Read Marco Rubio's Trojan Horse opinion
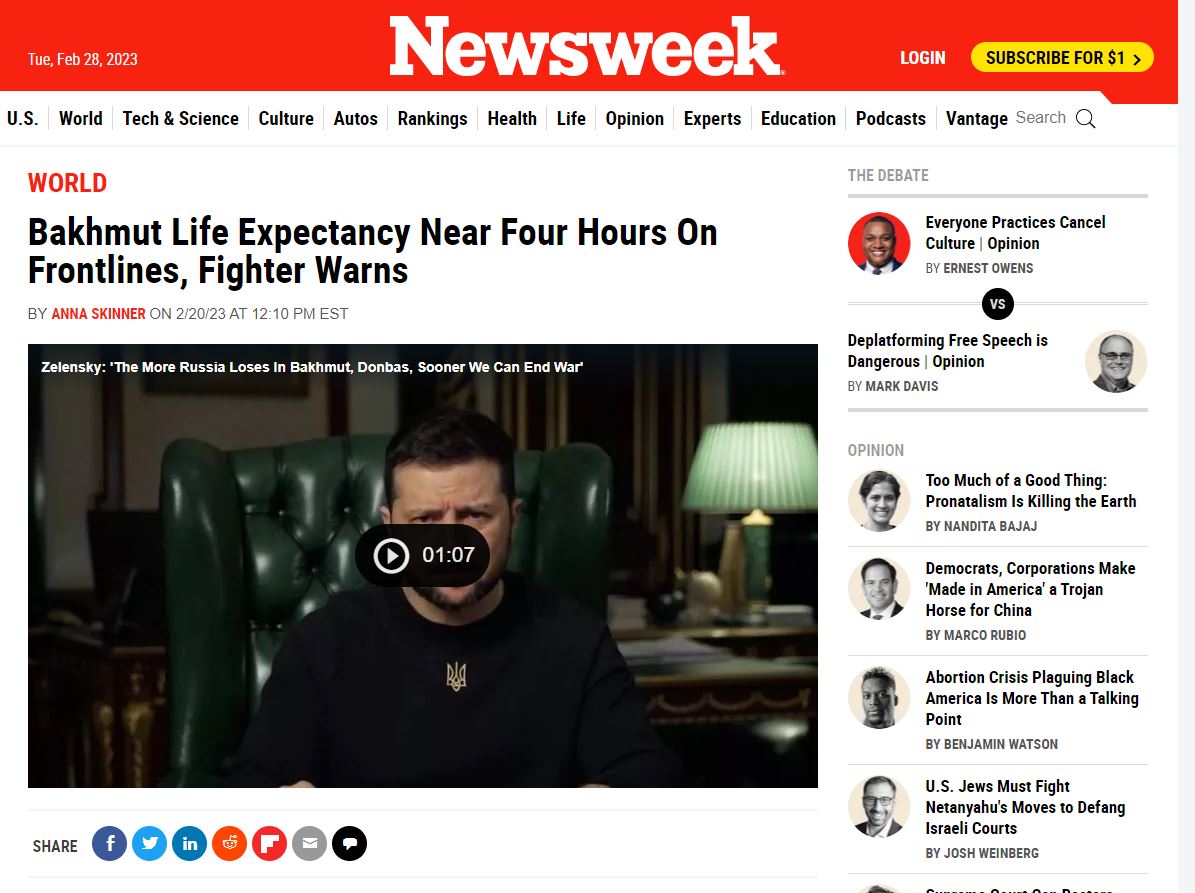1195x893 pixels. pyautogui.click(x=1030, y=589)
